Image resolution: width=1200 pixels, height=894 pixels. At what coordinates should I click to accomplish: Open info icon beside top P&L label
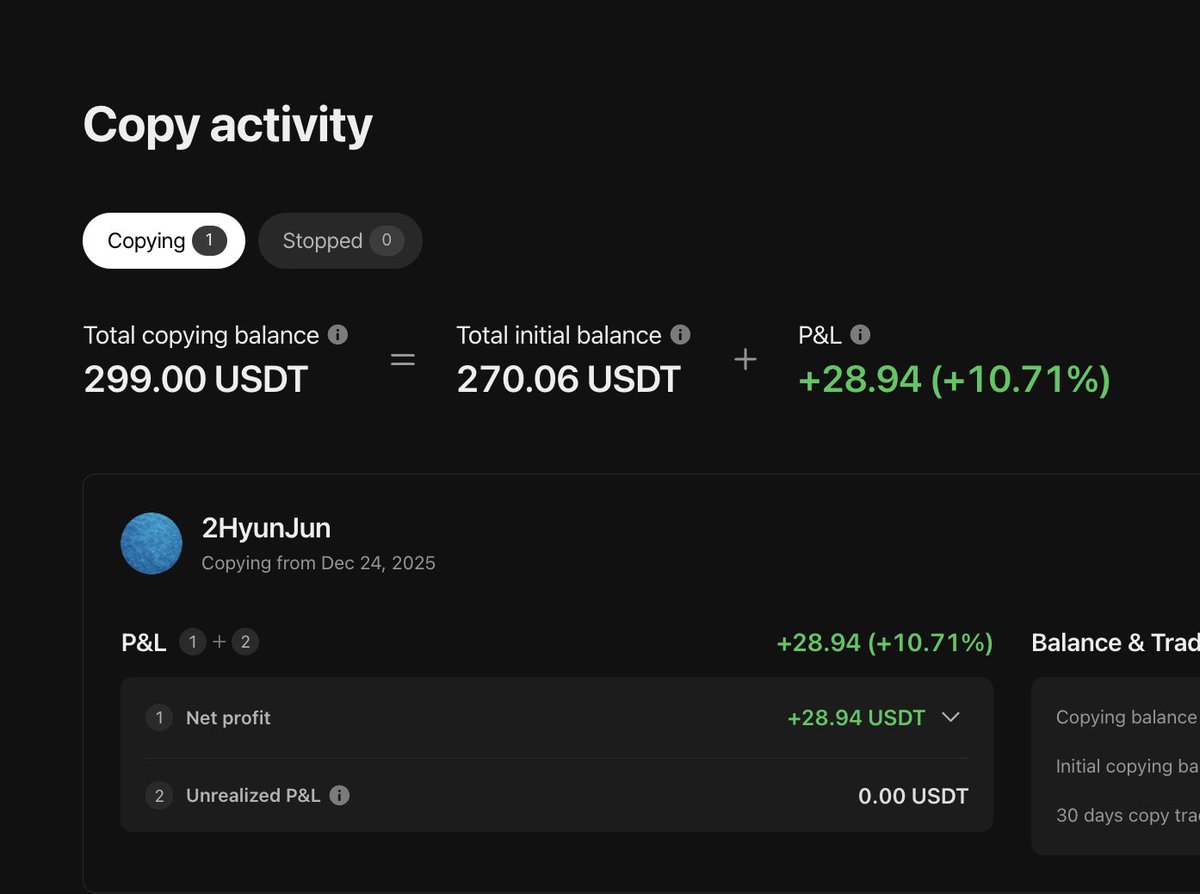click(860, 335)
